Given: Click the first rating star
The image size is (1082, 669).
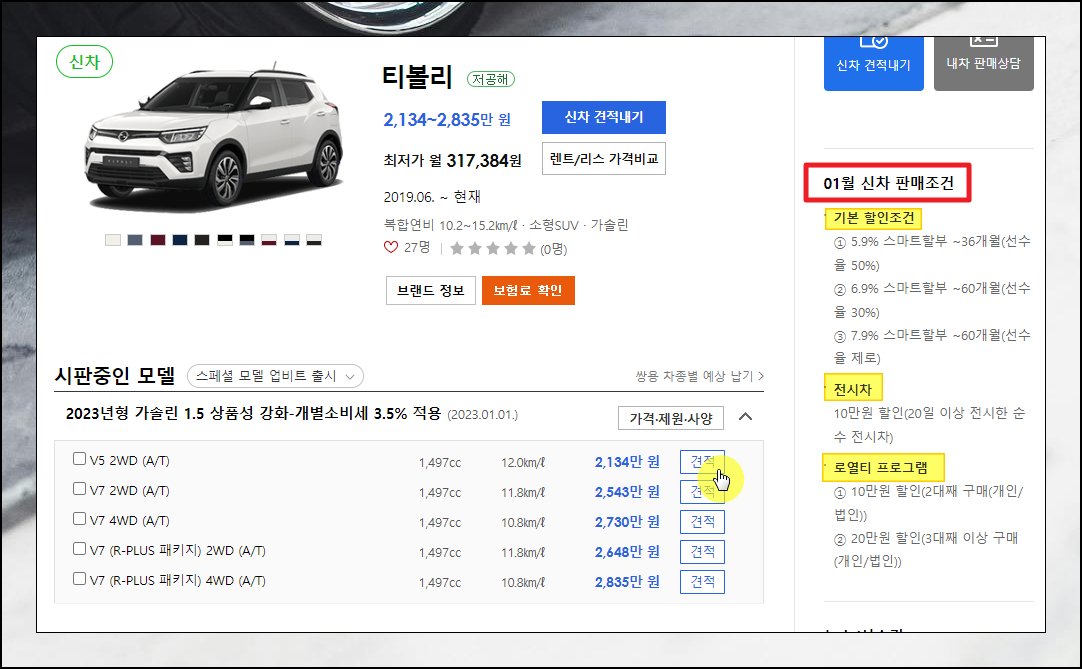Looking at the screenshot, I should [x=457, y=249].
